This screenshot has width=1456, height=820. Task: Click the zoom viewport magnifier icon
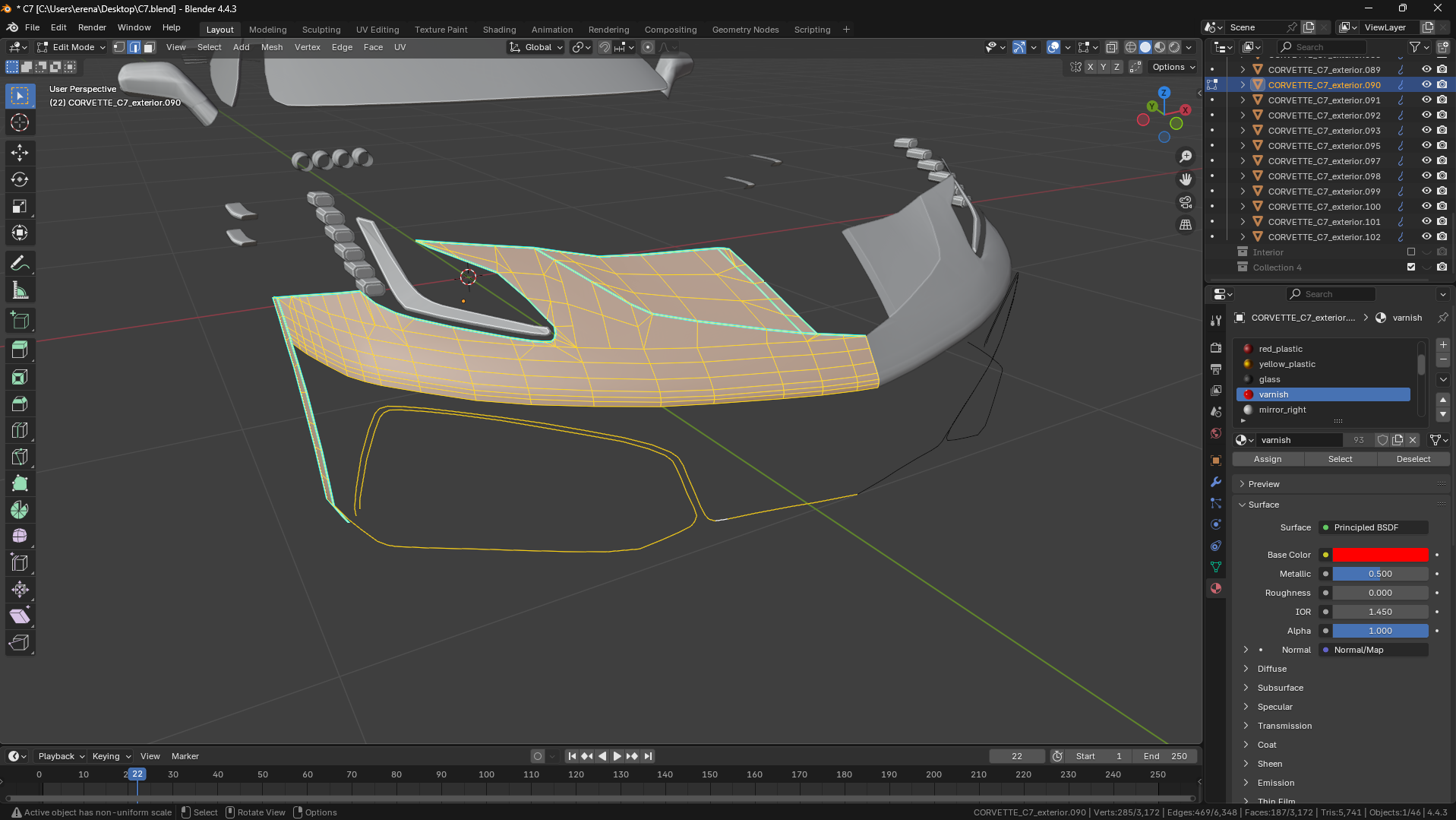1185,157
